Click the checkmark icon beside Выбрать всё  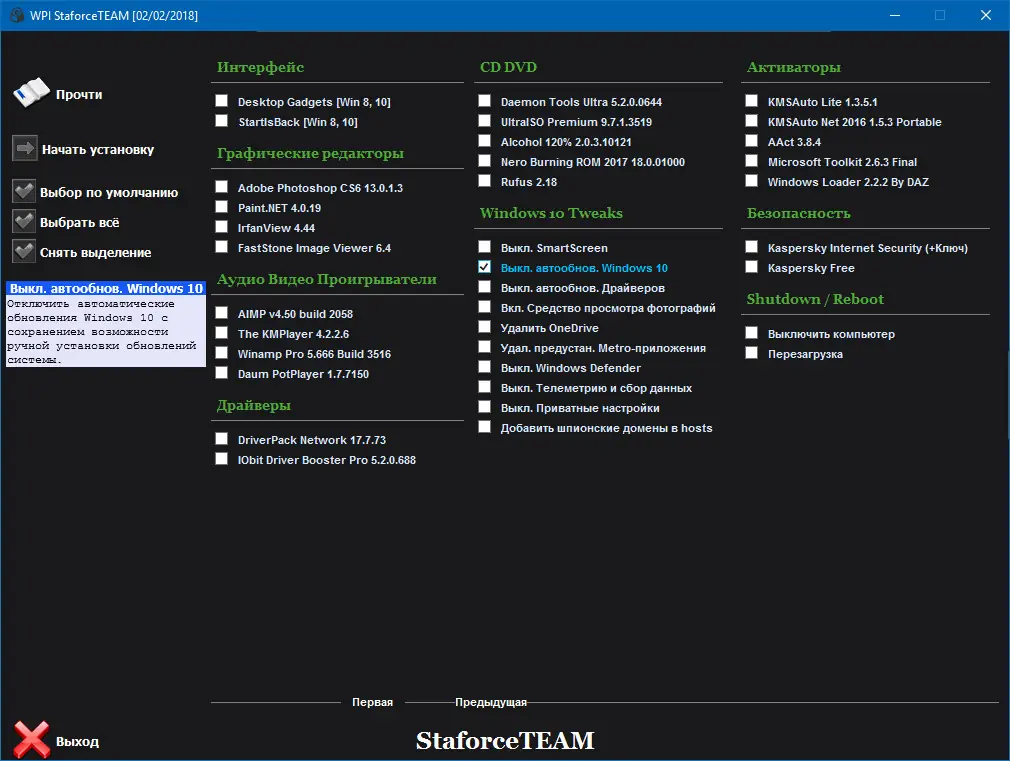point(24,222)
